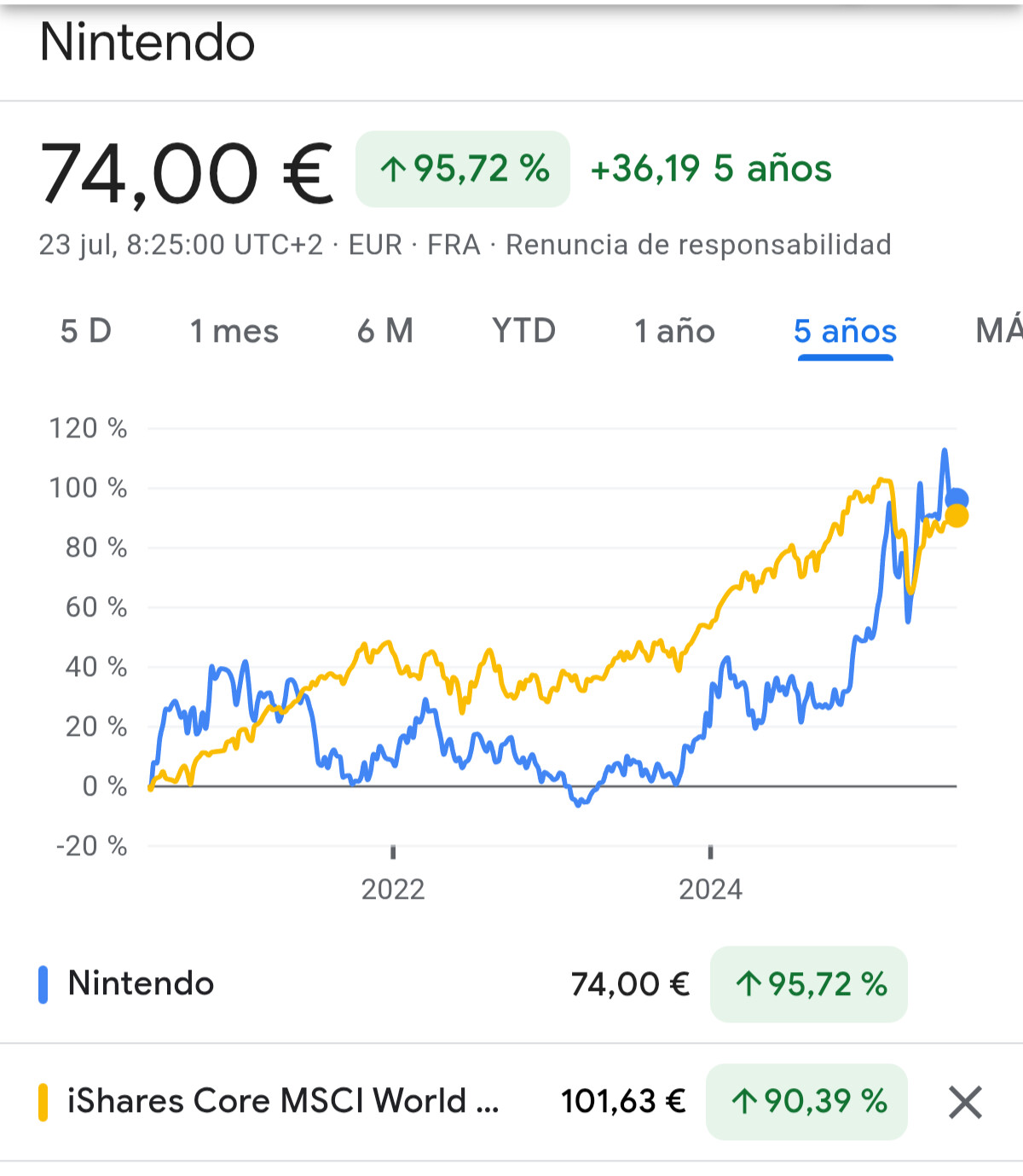Select the 5 D time range tab

tap(86, 331)
